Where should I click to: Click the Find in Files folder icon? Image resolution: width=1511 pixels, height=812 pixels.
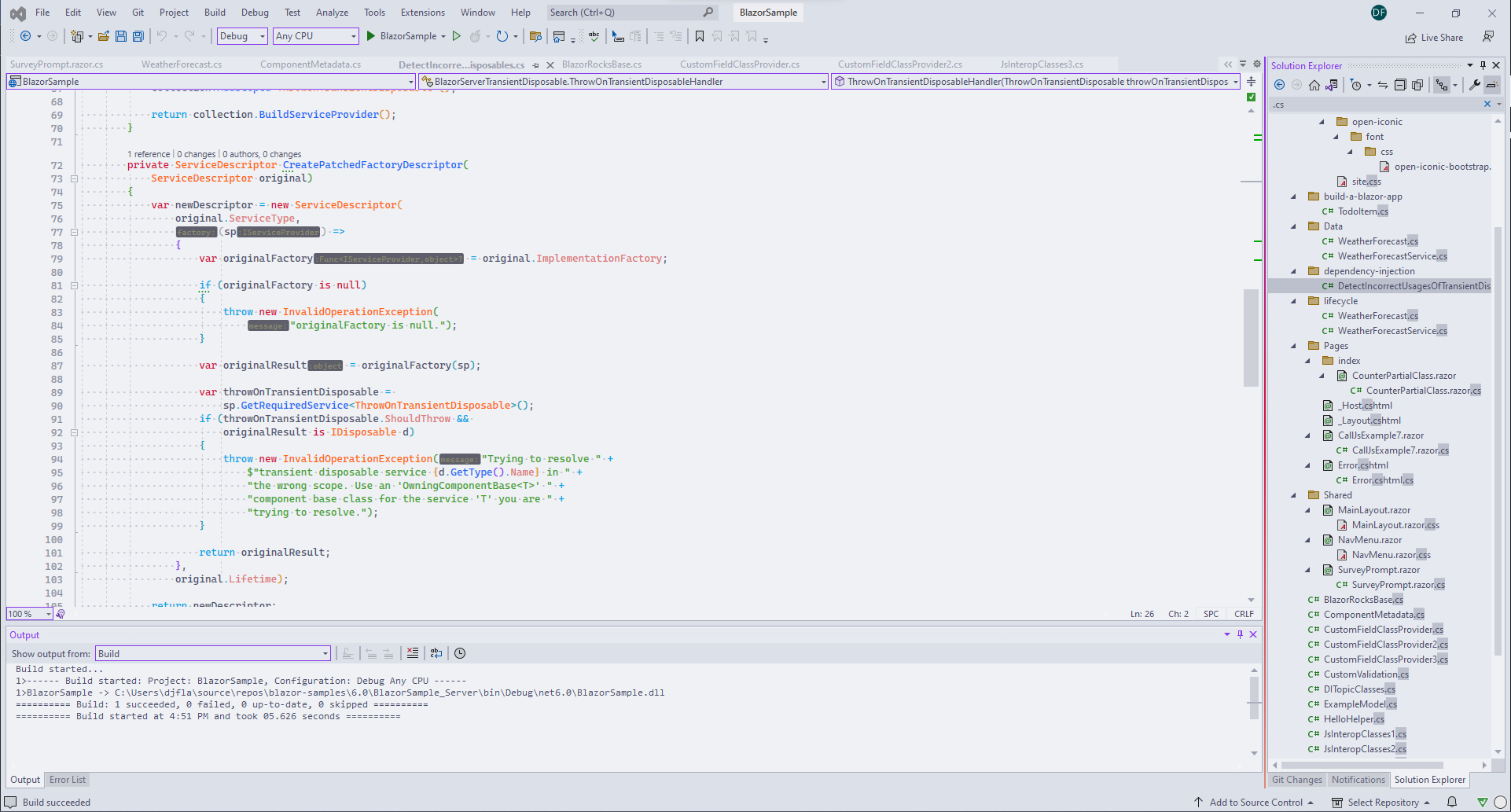coord(535,36)
